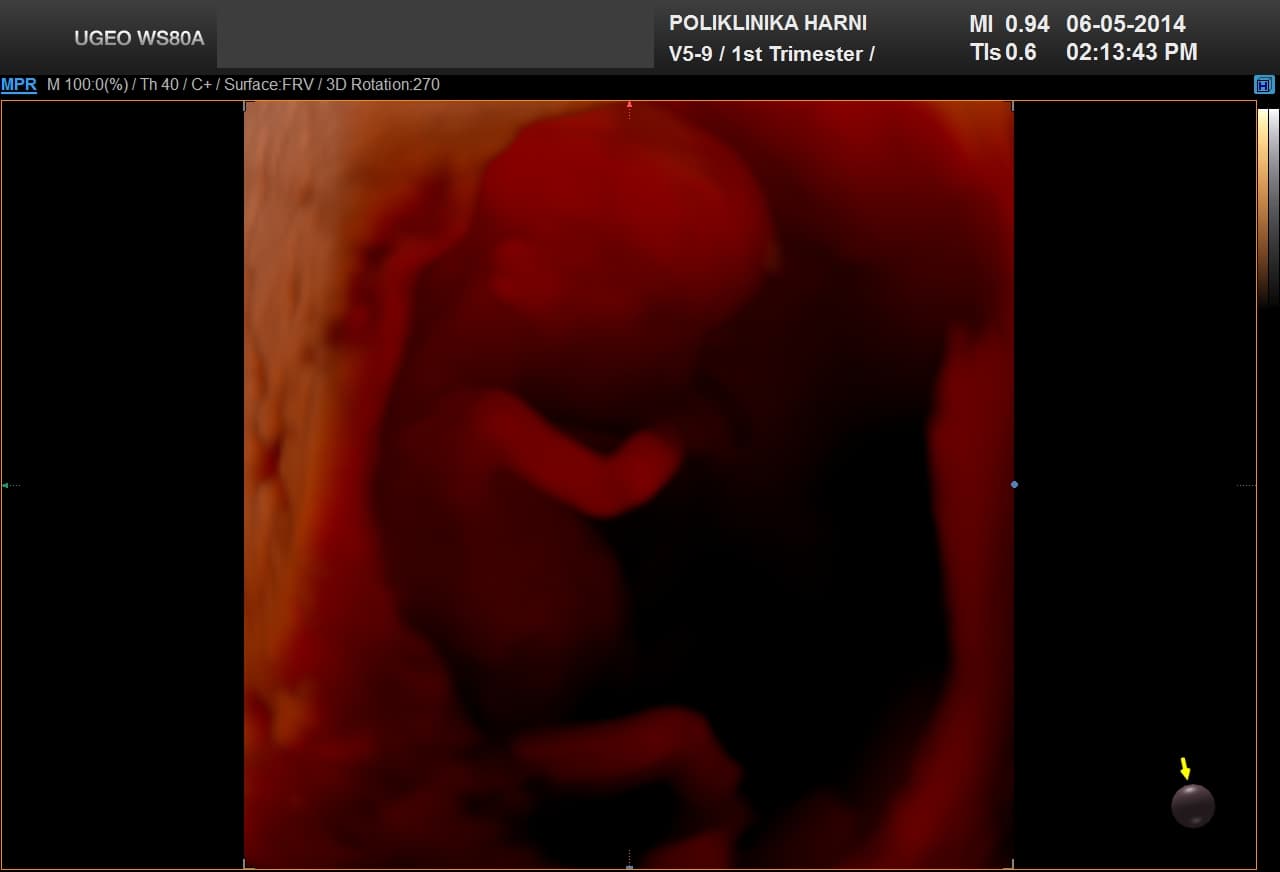Image resolution: width=1280 pixels, height=872 pixels.
Task: Click the blue save icon at top right
Action: 1264,85
